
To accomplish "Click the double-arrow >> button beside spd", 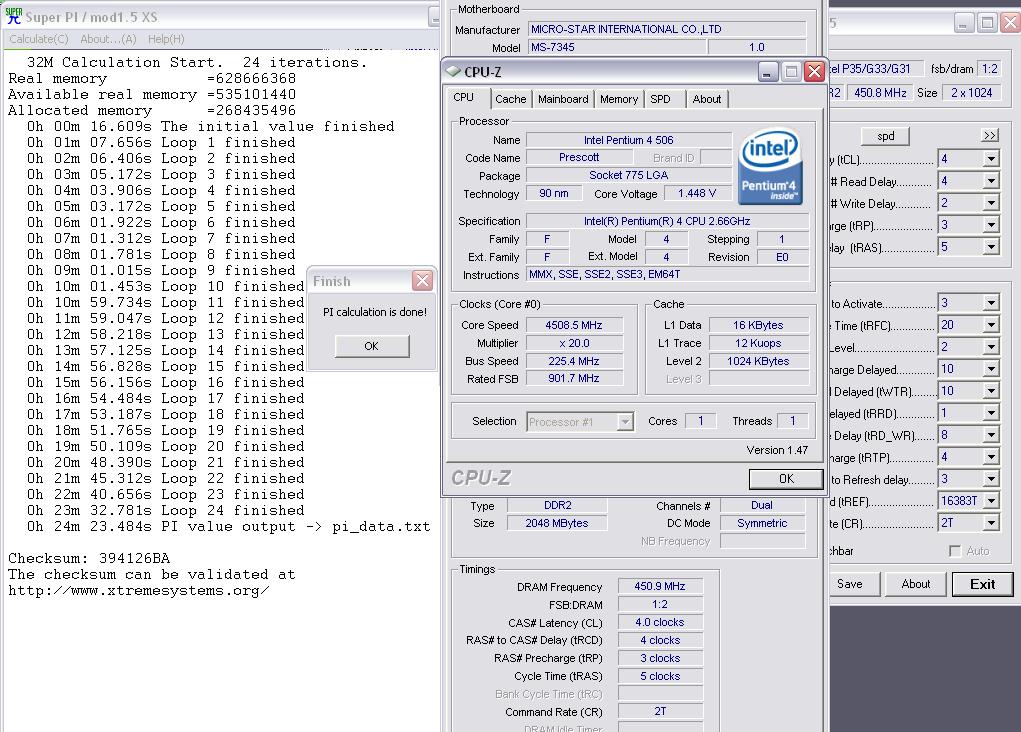I will [990, 135].
